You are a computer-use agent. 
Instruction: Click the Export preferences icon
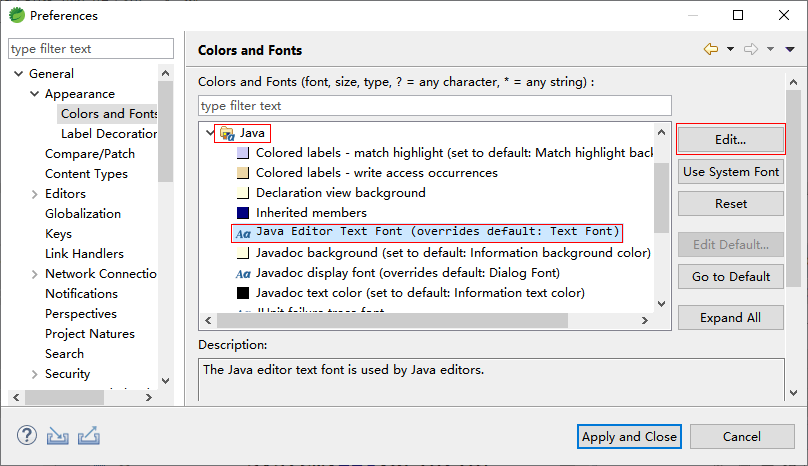pyautogui.click(x=88, y=436)
